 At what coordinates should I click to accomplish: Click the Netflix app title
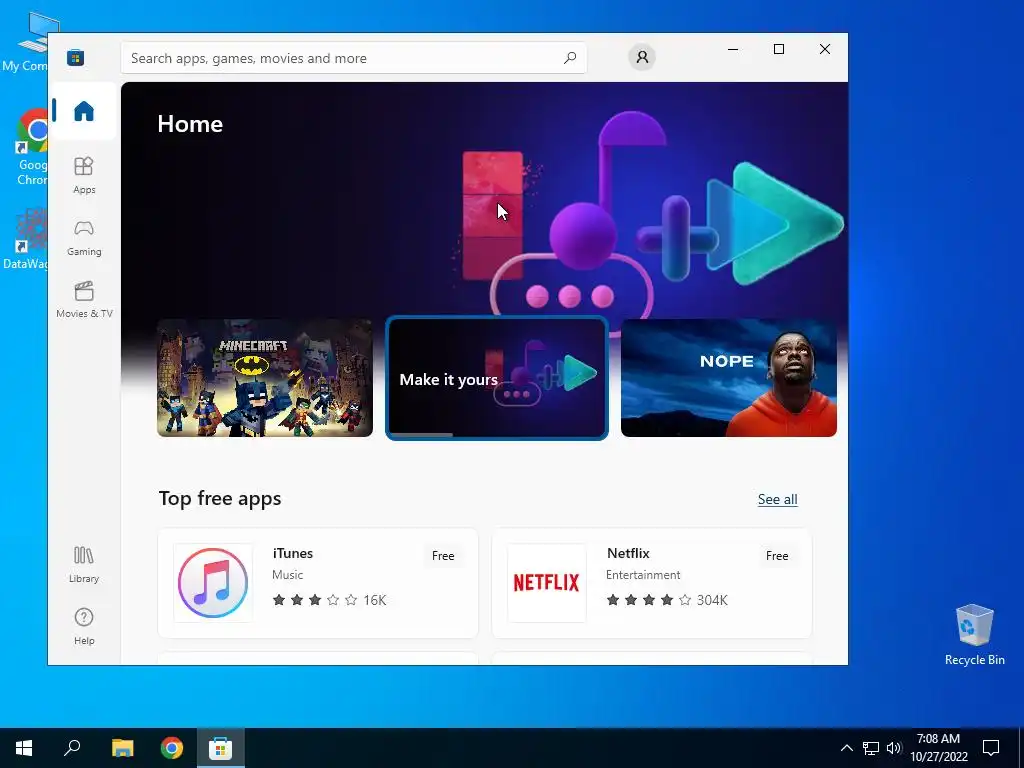628,553
